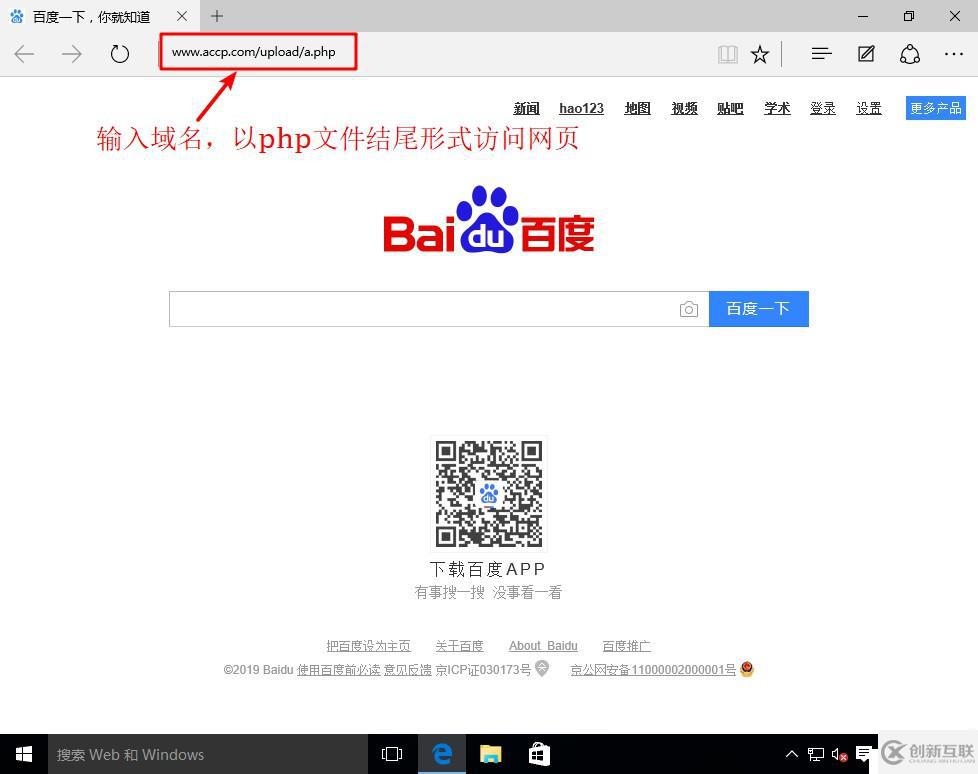Viewport: 978px width, 774px height.
Task: Click the muted volume tray icon
Action: click(839, 755)
